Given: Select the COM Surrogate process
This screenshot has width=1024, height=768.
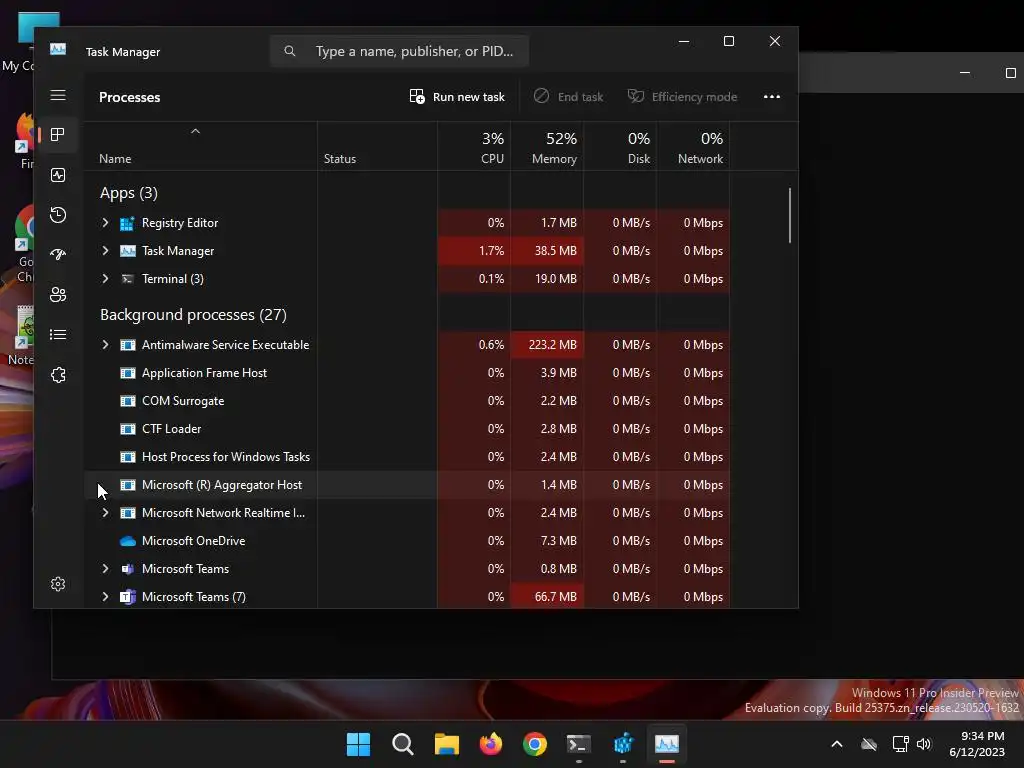Looking at the screenshot, I should [x=407, y=401].
